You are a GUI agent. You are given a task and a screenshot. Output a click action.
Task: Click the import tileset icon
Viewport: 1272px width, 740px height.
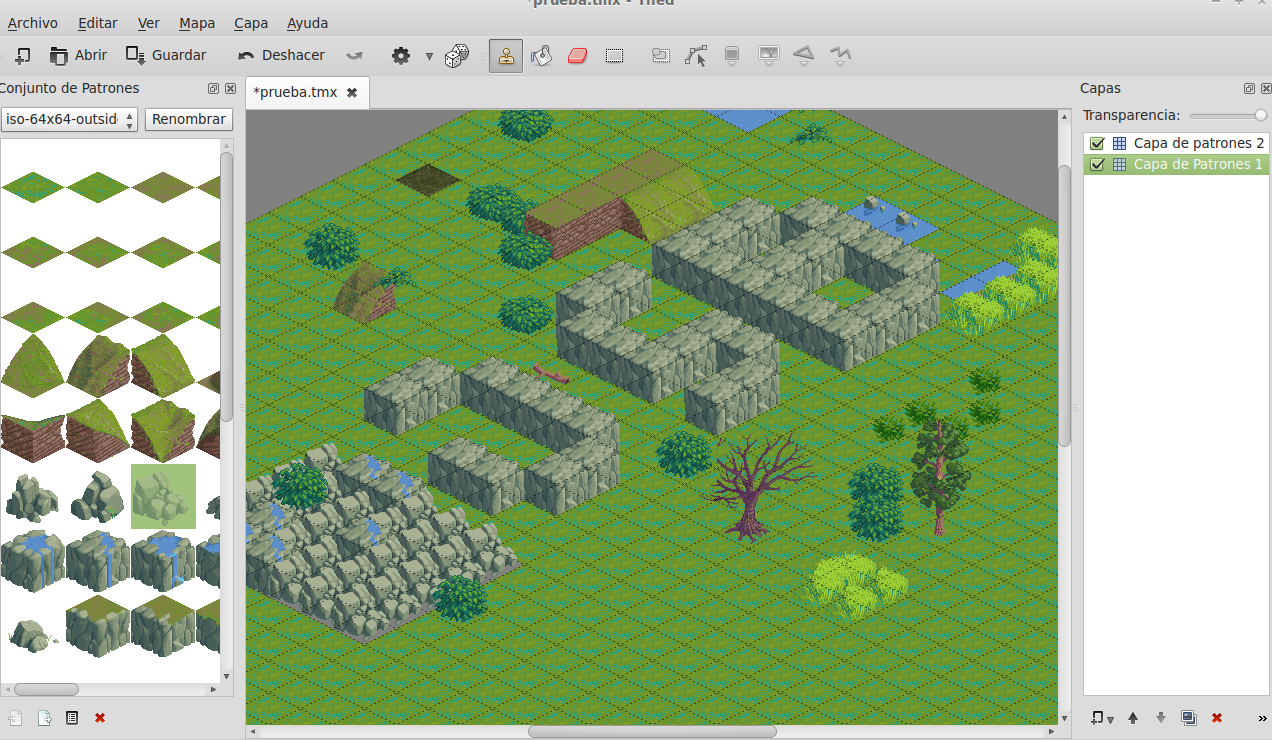(x=43, y=718)
